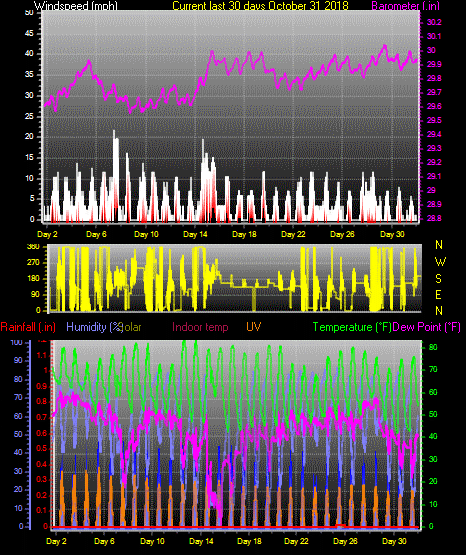Select the 'Dew Point (°F)' legend label

pos(427,327)
